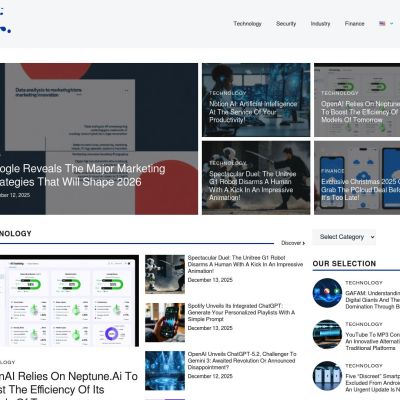
Task: Click the round YouTube To MP3 thumbnail
Action: (x=327, y=334)
